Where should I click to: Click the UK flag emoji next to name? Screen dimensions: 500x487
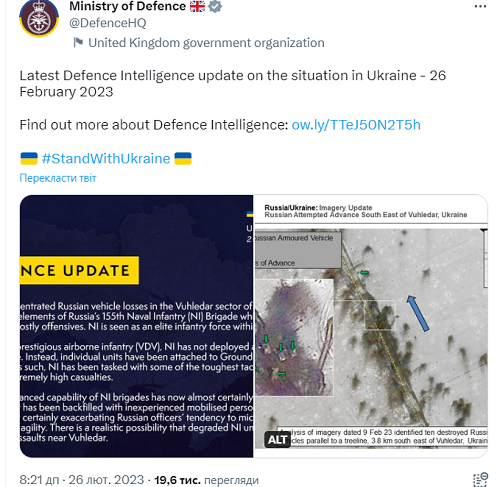pyautogui.click(x=197, y=6)
